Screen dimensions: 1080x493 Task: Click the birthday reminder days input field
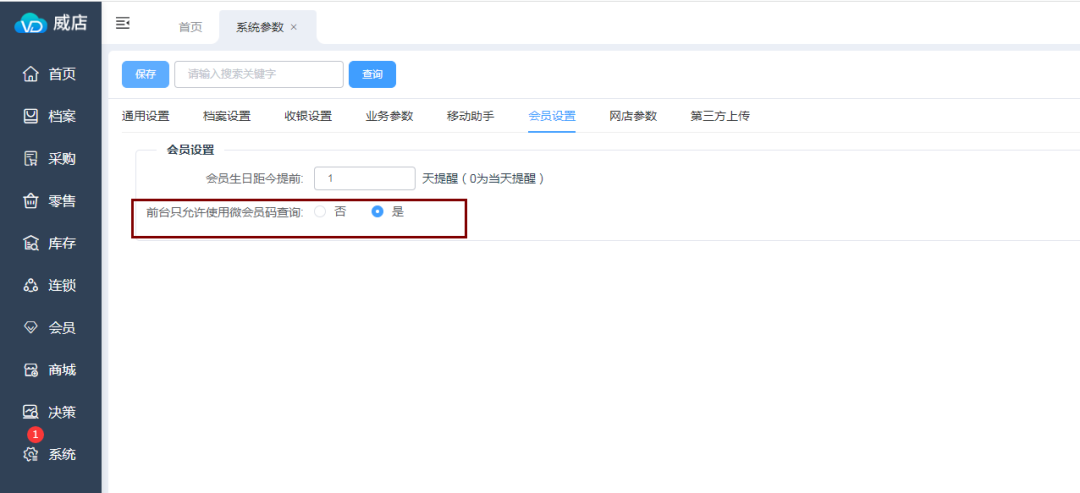pos(364,178)
